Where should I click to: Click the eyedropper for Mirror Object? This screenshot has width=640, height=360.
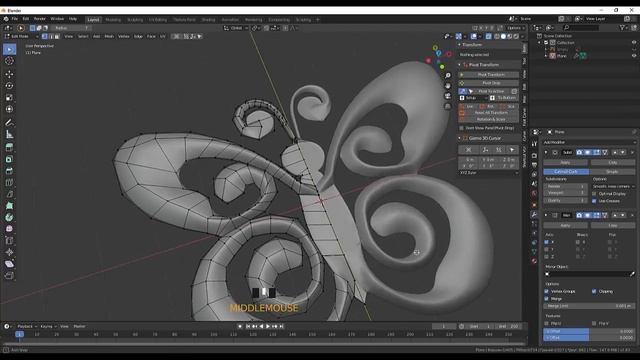(x=632, y=274)
